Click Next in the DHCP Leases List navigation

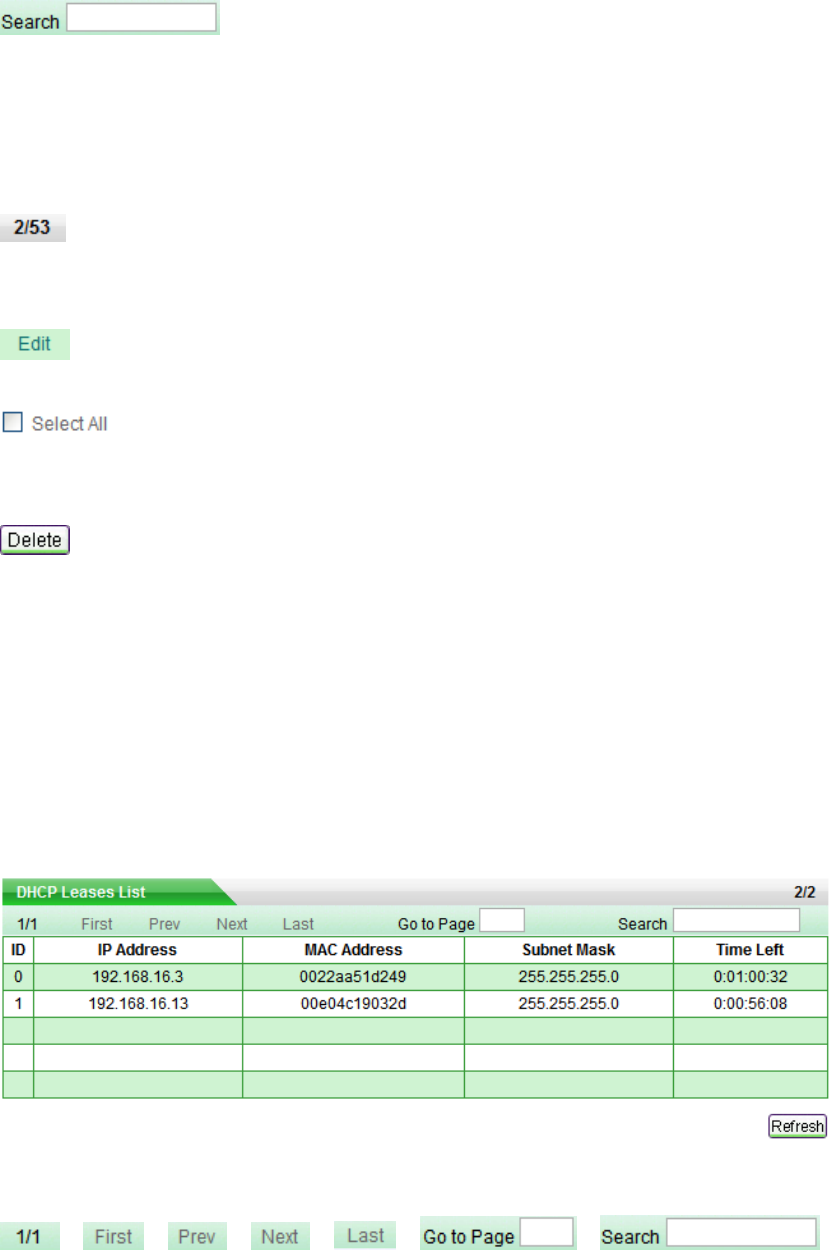click(x=232, y=924)
